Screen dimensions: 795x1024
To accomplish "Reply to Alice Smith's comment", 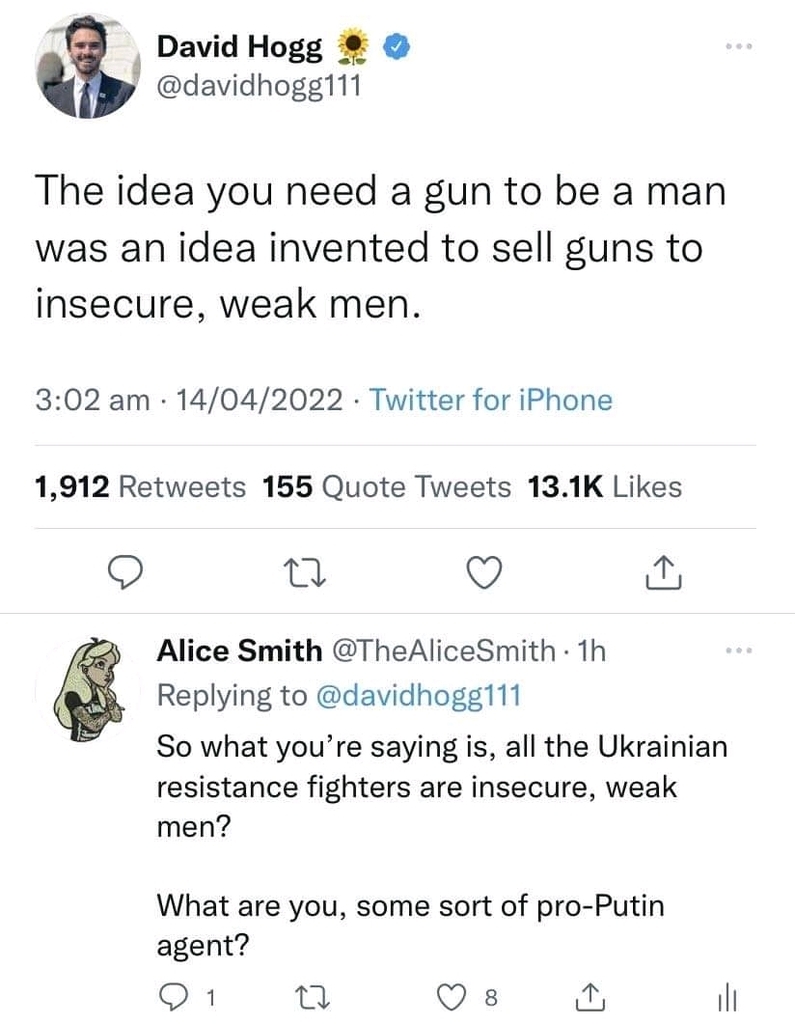I will (x=173, y=995).
